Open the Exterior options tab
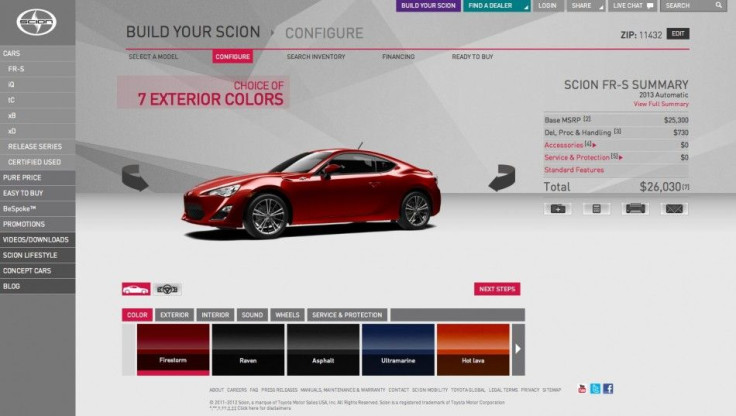Screen dimensions: 736x416 (x=174, y=315)
